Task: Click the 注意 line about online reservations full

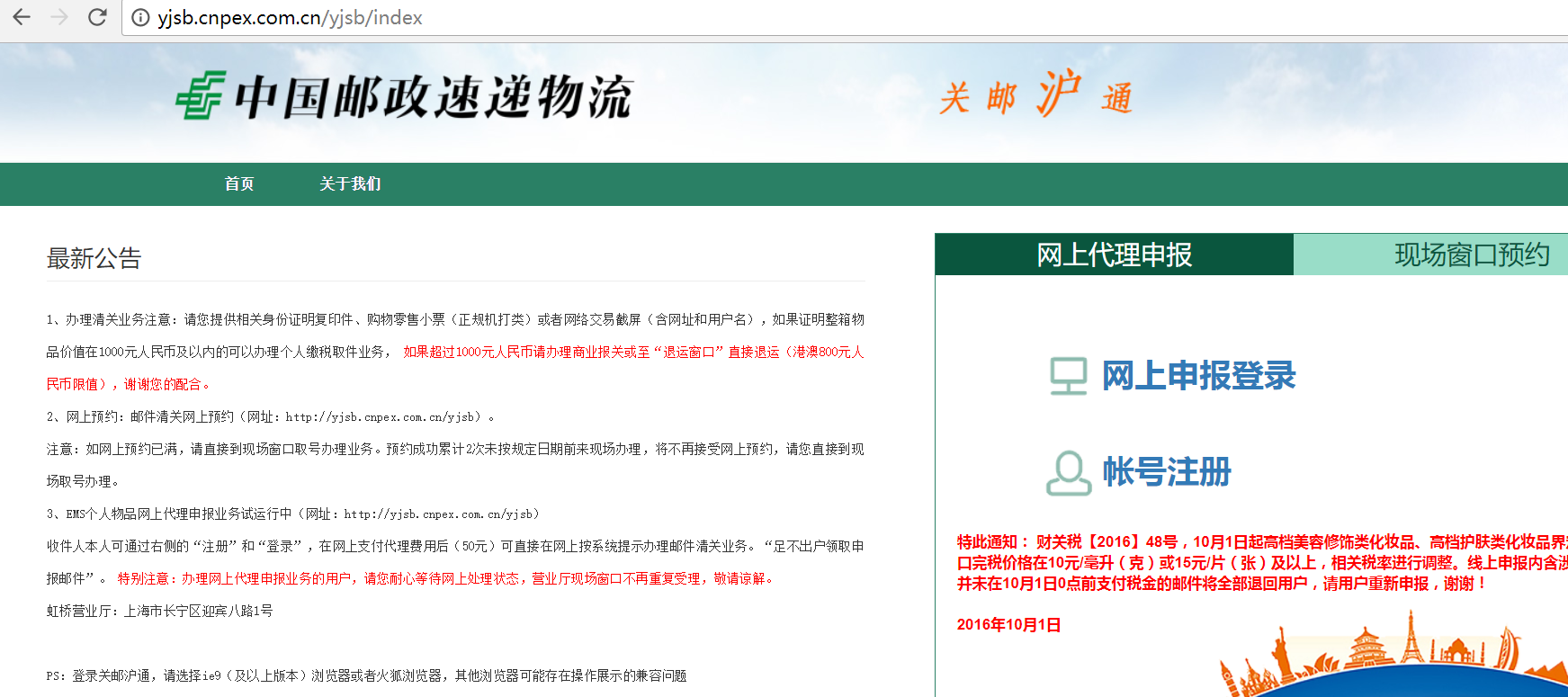Action: (455, 465)
